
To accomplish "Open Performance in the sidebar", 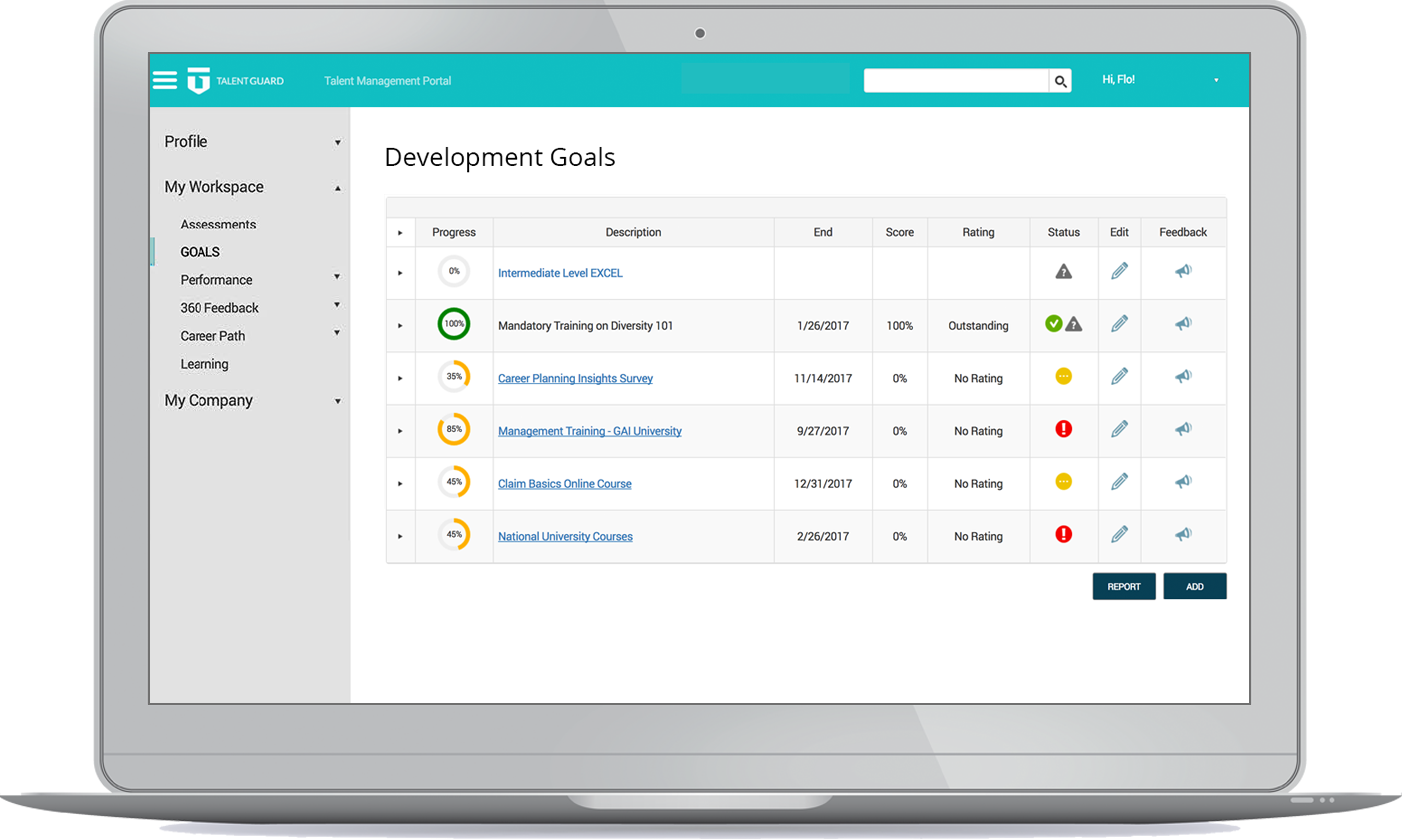I will click(216, 280).
